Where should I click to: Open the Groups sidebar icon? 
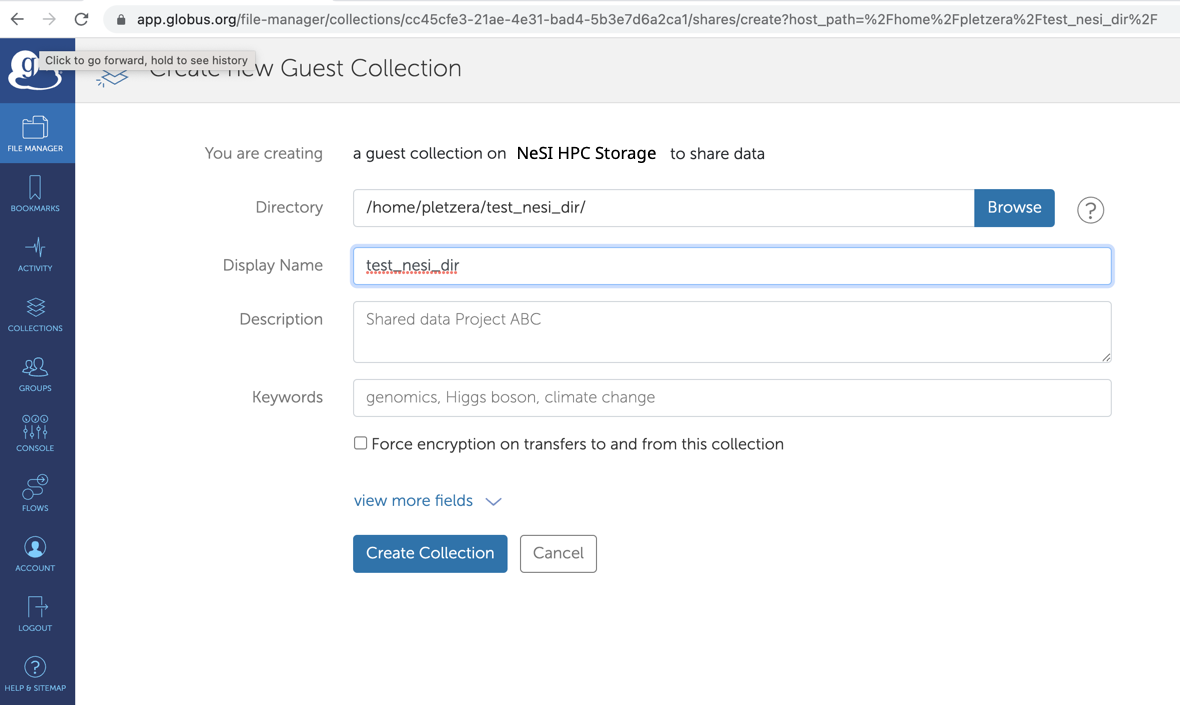click(36, 374)
